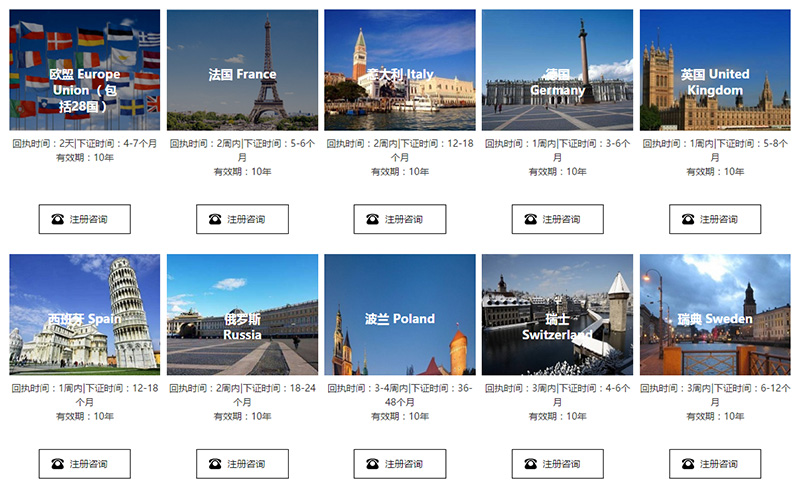Click 注册咨询 button under Europe Union
This screenshot has height=486, width=800.
click(84, 220)
